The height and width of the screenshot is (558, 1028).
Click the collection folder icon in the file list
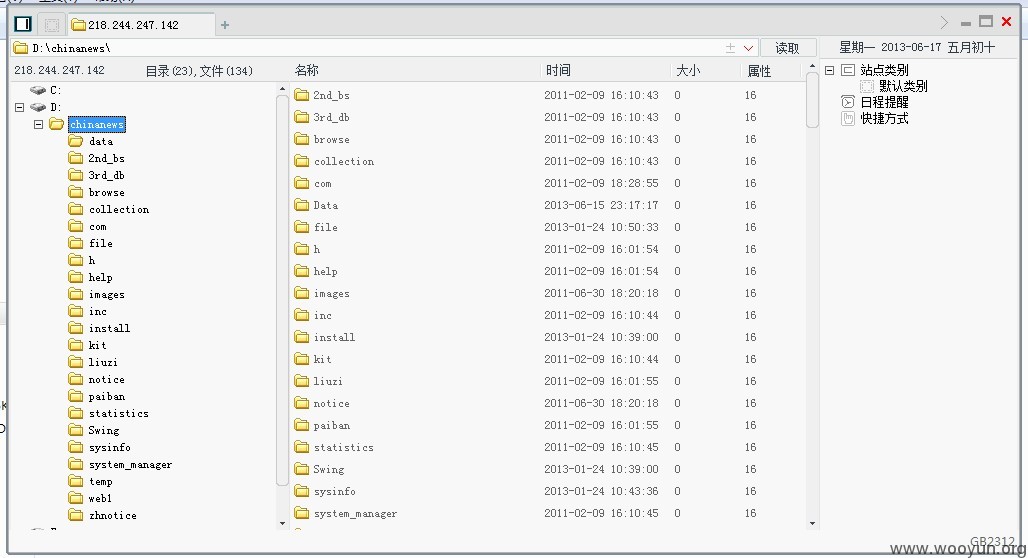coord(302,161)
